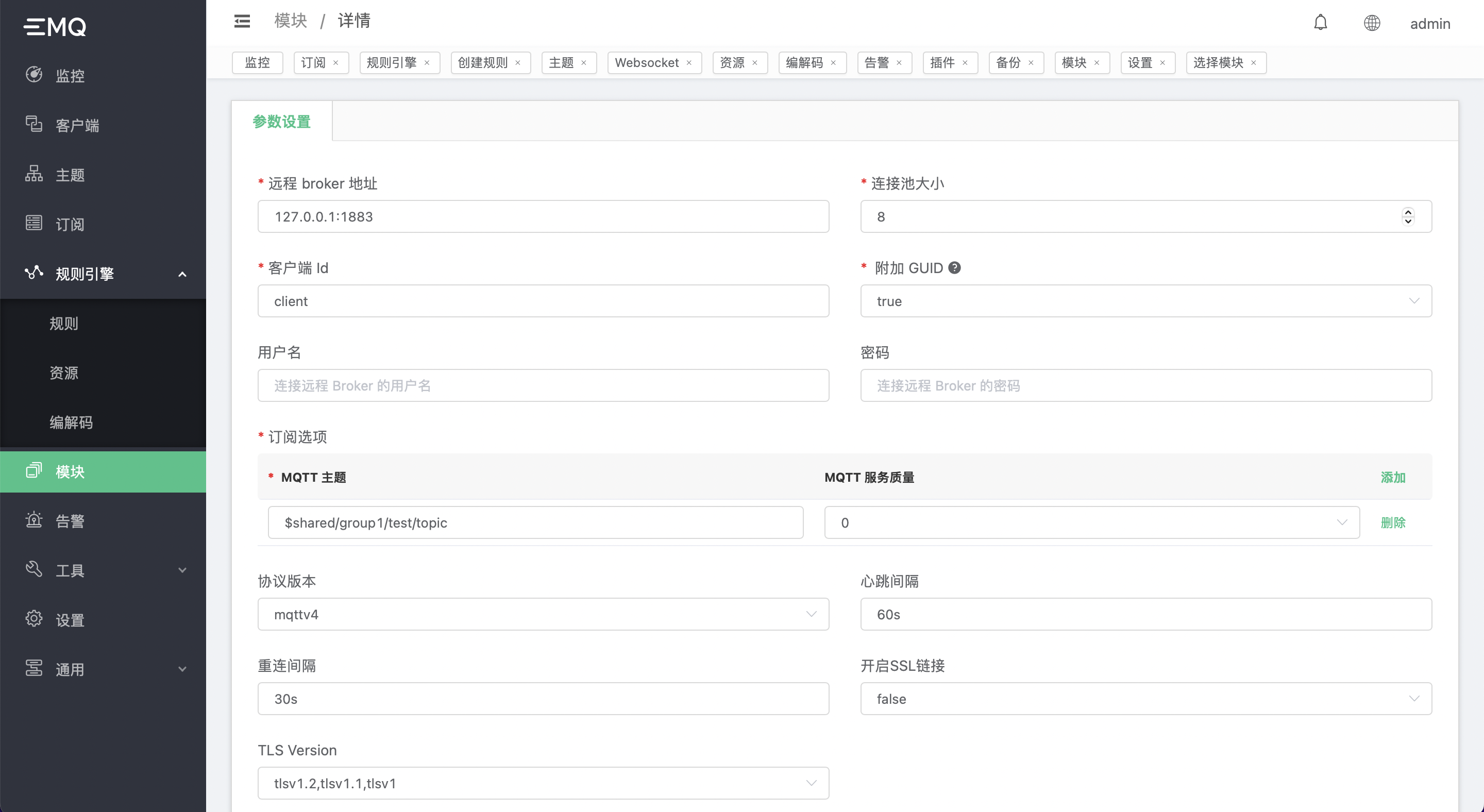Open the language globe icon
The height and width of the screenshot is (812, 1484).
point(1372,23)
